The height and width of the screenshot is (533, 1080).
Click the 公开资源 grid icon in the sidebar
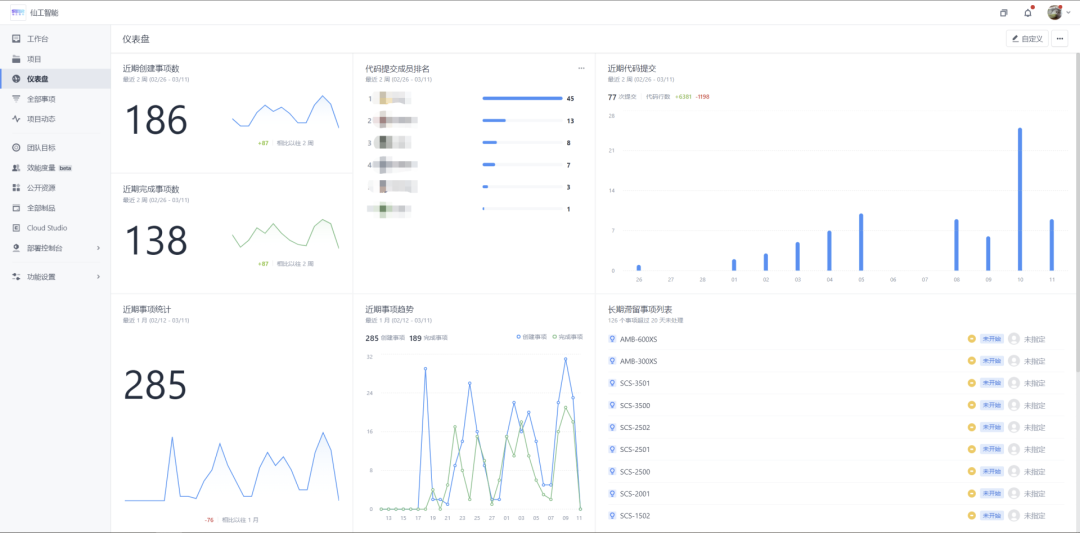[x=16, y=188]
